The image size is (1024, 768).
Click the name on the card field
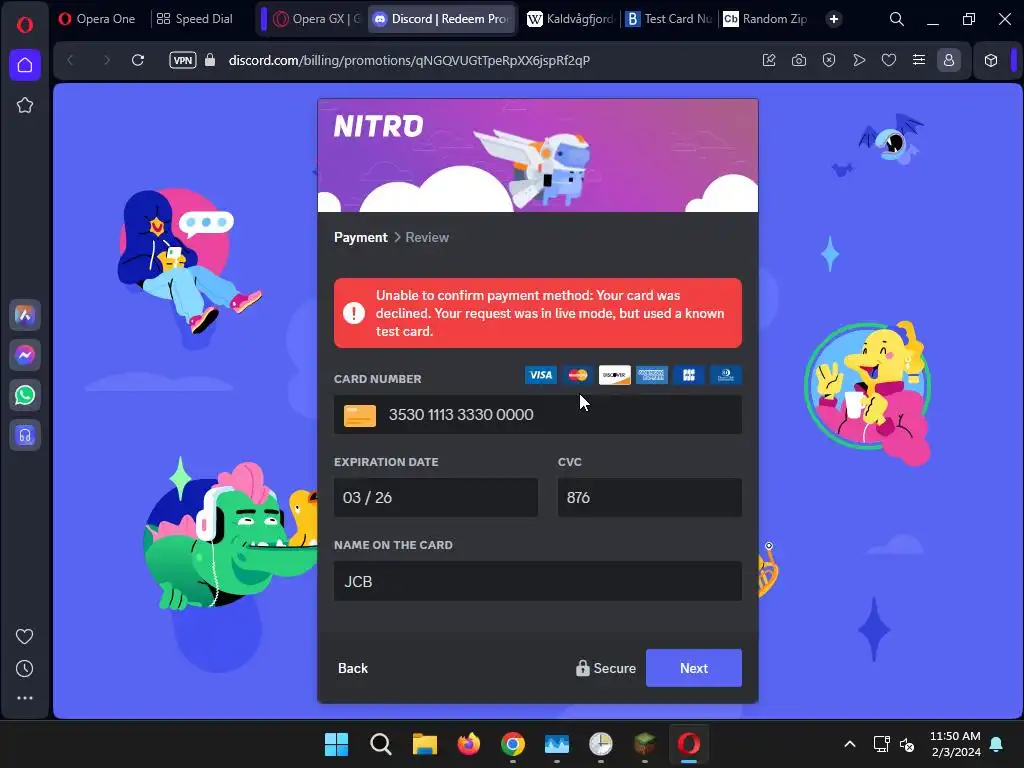[537, 581]
